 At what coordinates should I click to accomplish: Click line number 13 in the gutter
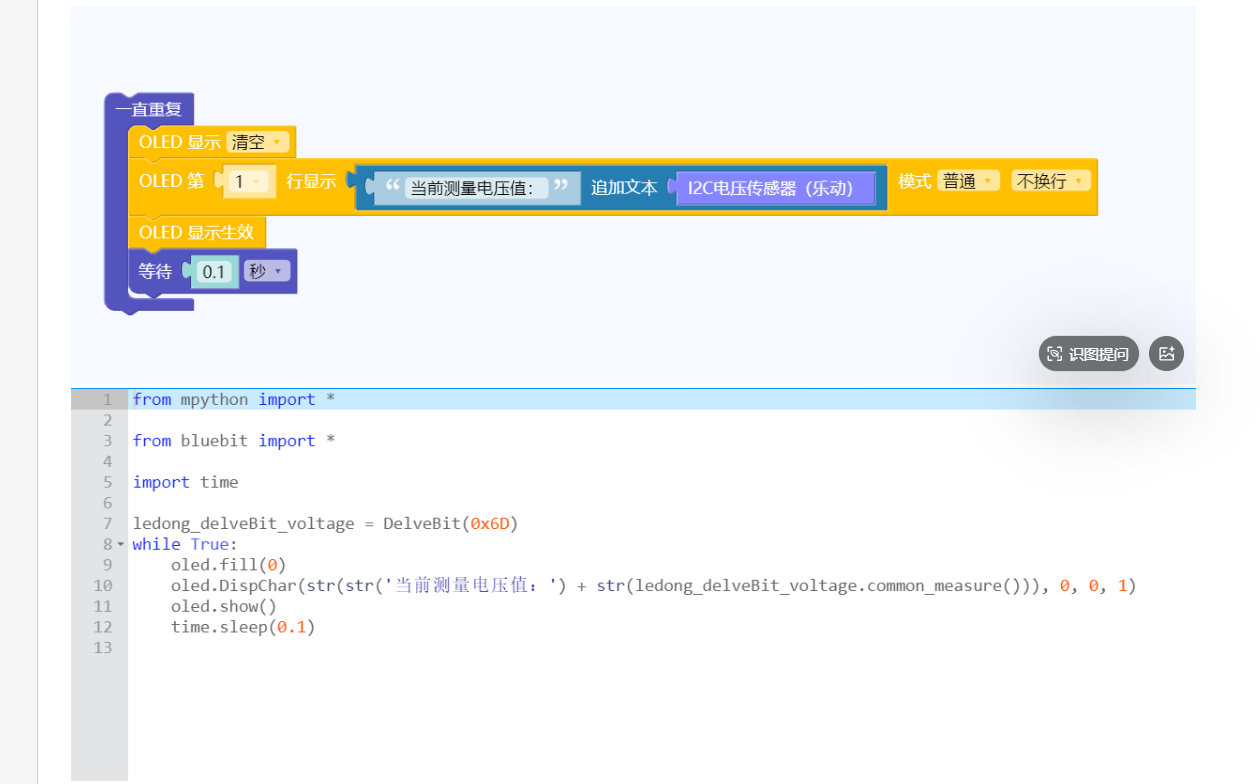point(103,648)
